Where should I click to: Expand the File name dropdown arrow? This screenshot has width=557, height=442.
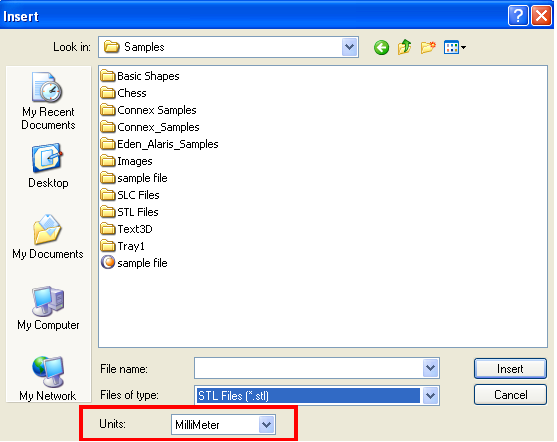coord(431,368)
